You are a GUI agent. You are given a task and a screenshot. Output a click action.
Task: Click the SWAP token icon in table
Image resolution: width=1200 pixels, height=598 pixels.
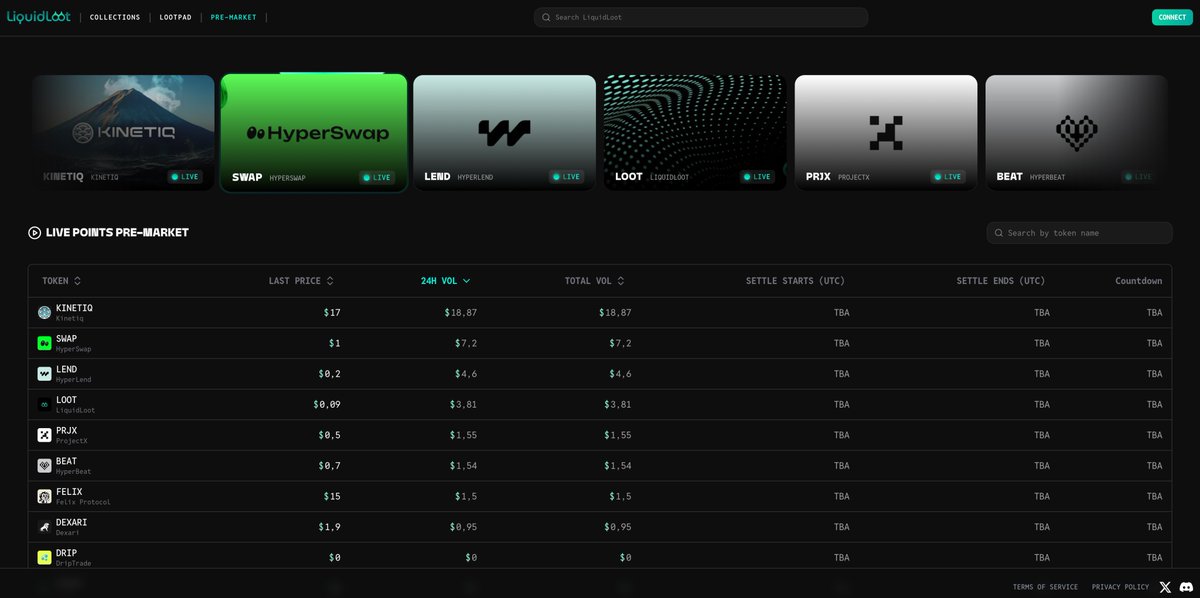tap(44, 343)
